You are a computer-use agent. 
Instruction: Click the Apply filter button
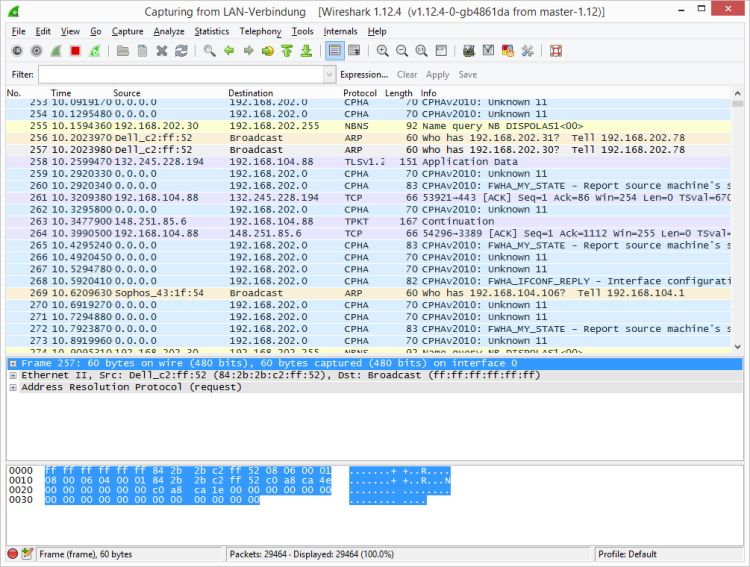pyautogui.click(x=437, y=75)
